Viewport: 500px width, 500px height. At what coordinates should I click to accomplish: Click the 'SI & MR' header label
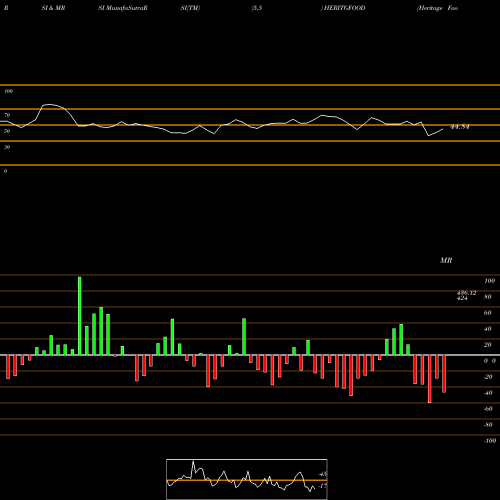53,8
